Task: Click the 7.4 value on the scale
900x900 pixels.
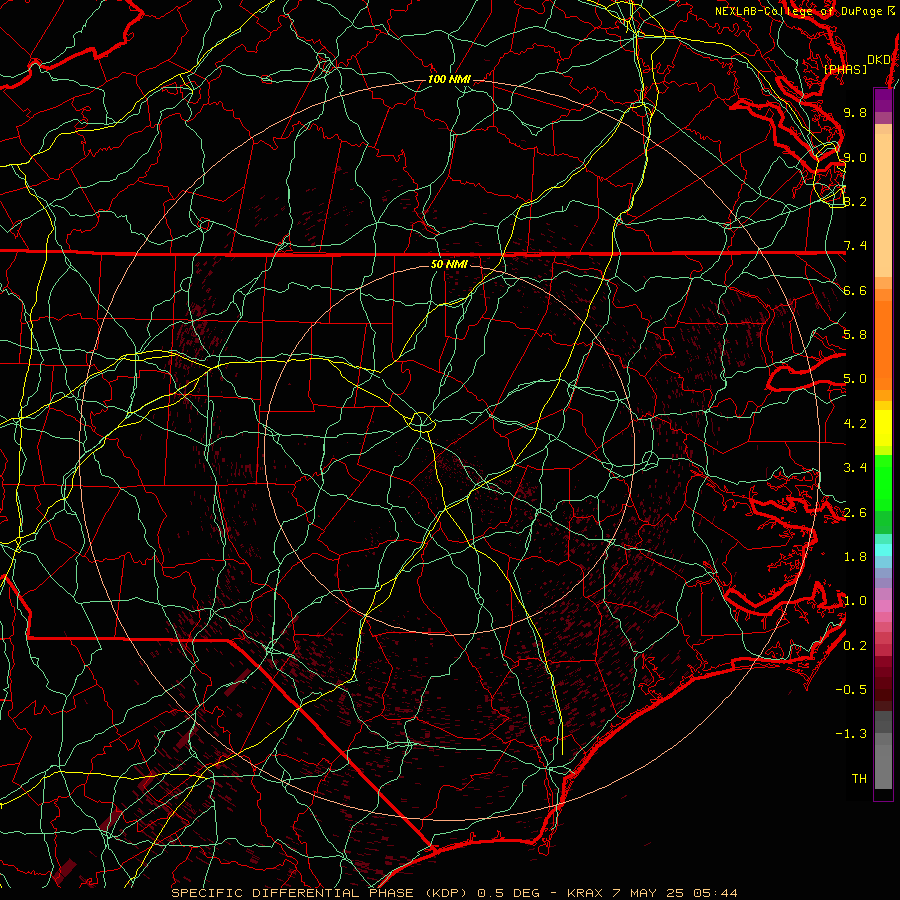Action: pos(855,246)
